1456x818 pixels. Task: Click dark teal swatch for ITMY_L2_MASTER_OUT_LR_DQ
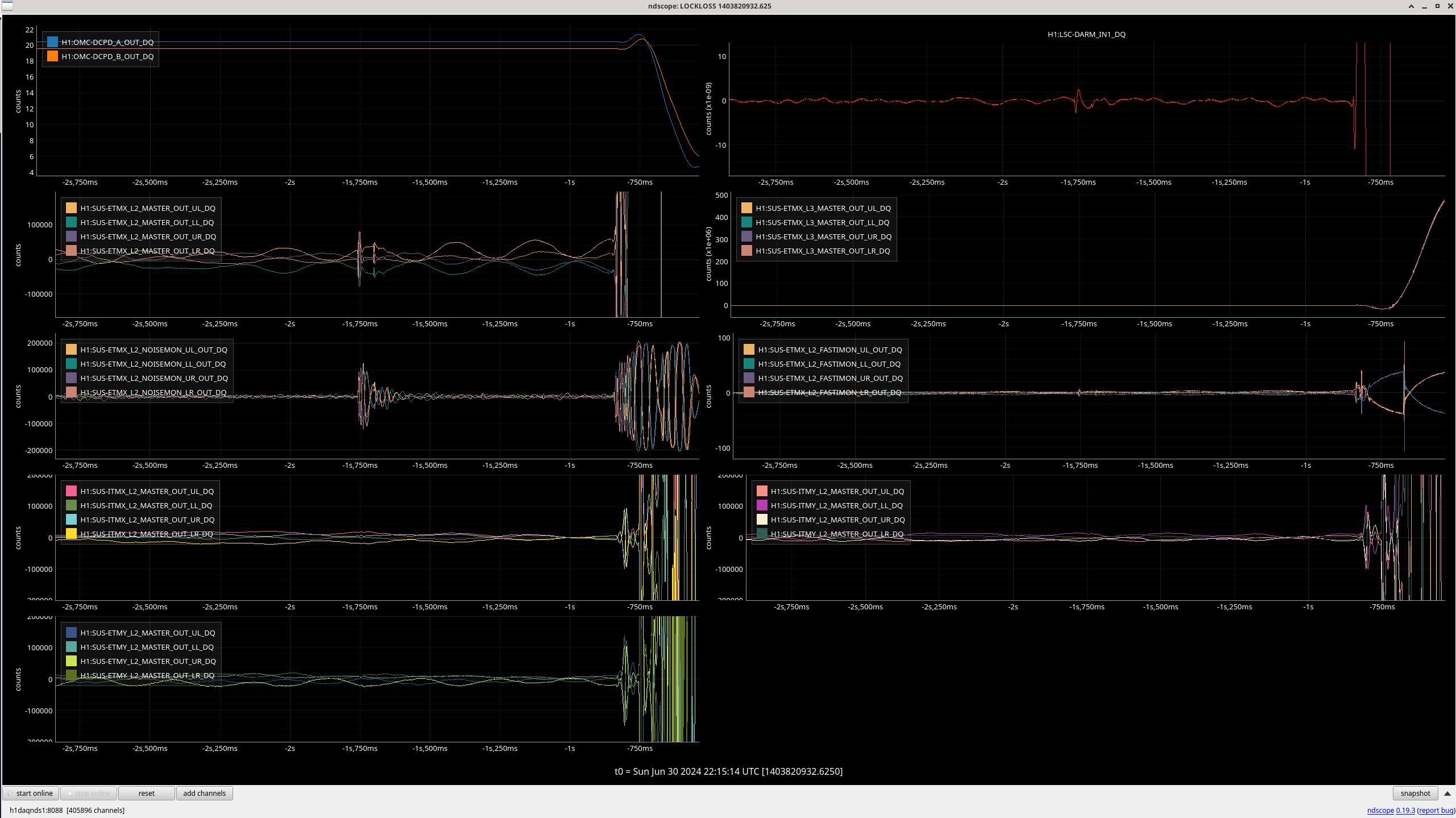(x=762, y=534)
